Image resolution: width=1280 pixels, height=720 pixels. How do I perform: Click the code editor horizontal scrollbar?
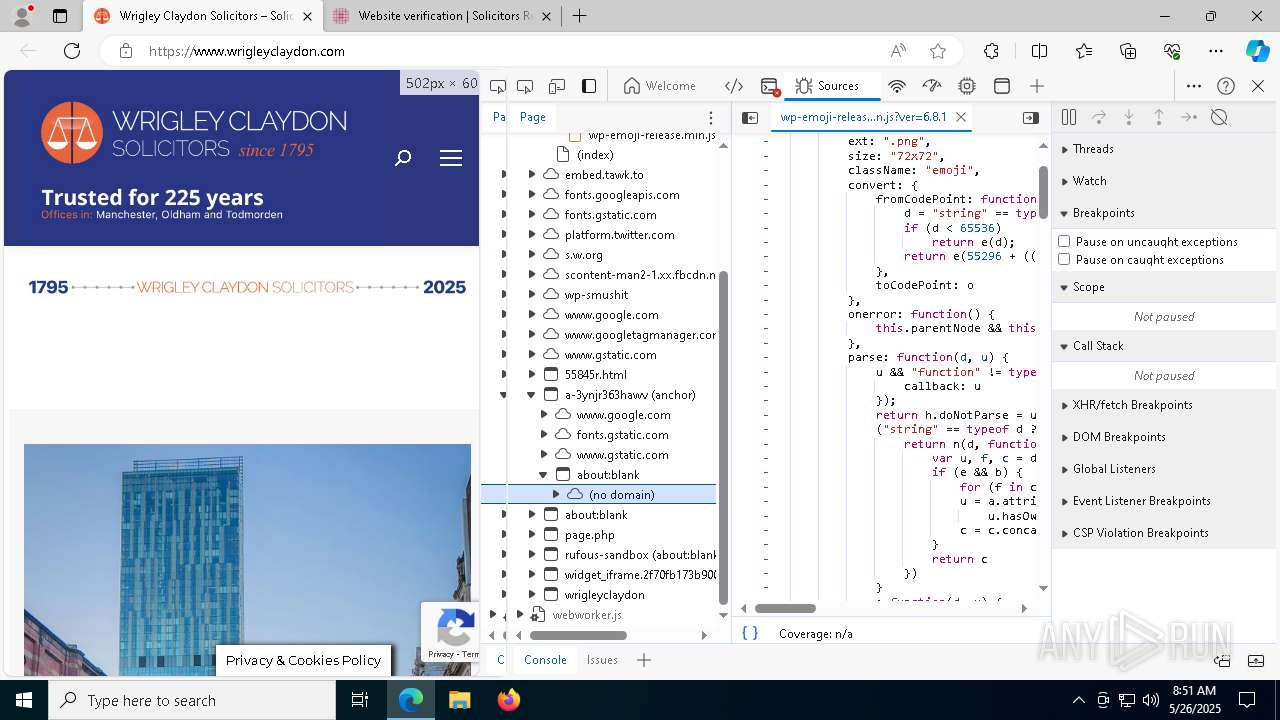[x=785, y=608]
